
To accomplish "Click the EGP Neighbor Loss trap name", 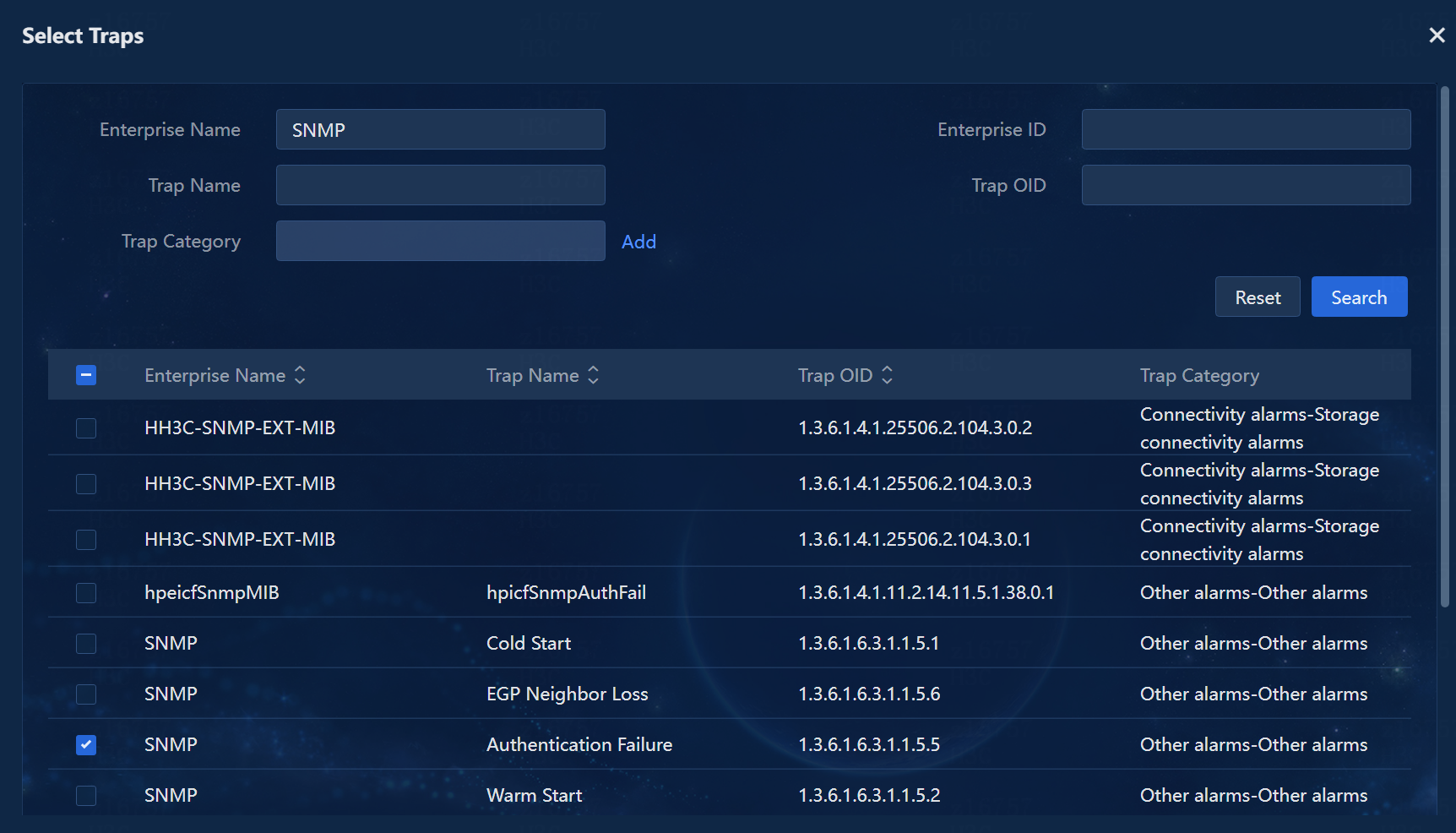I will click(x=568, y=694).
